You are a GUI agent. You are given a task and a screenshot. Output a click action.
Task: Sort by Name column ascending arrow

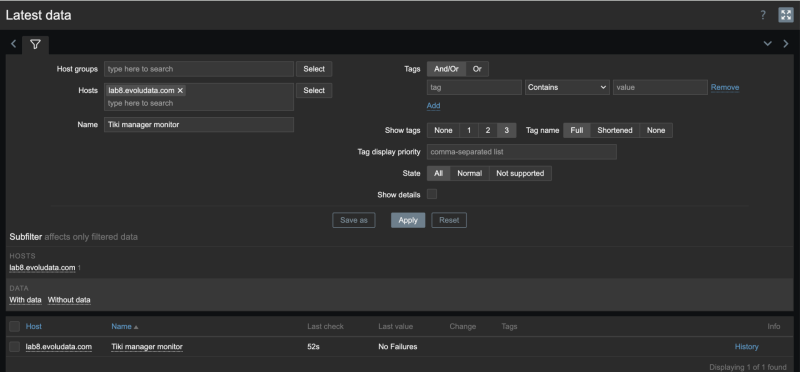tap(136, 327)
